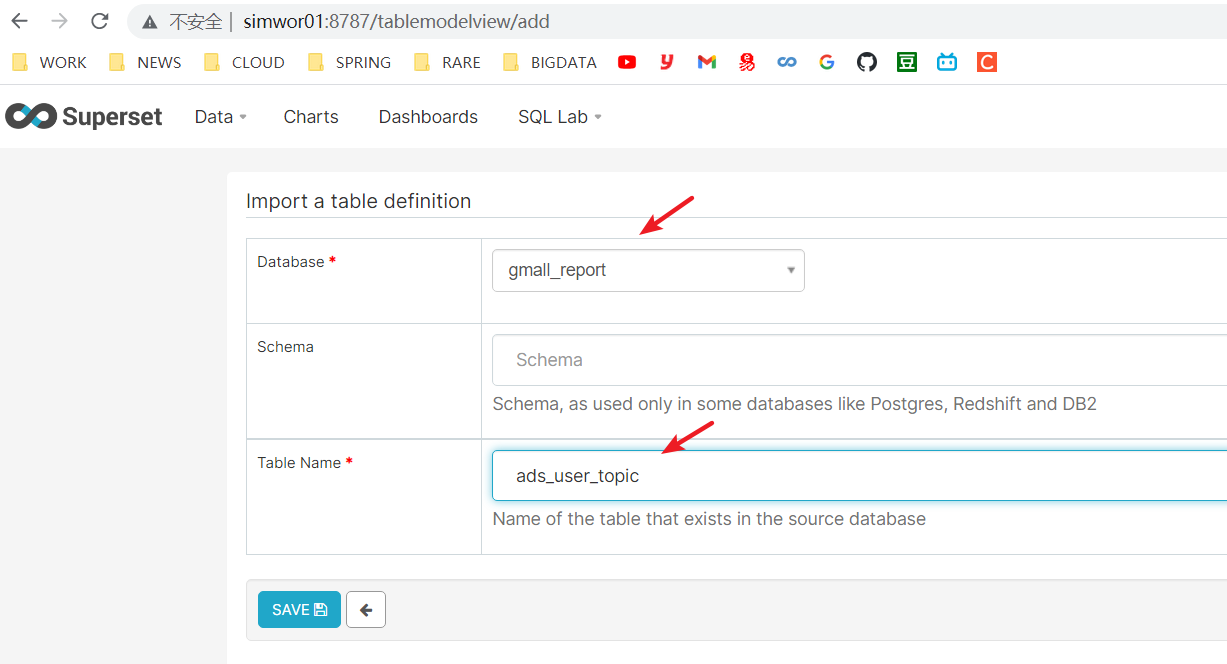Viewport: 1227px width, 664px height.
Task: Open the SPRING bookmarks folder
Action: click(x=349, y=62)
